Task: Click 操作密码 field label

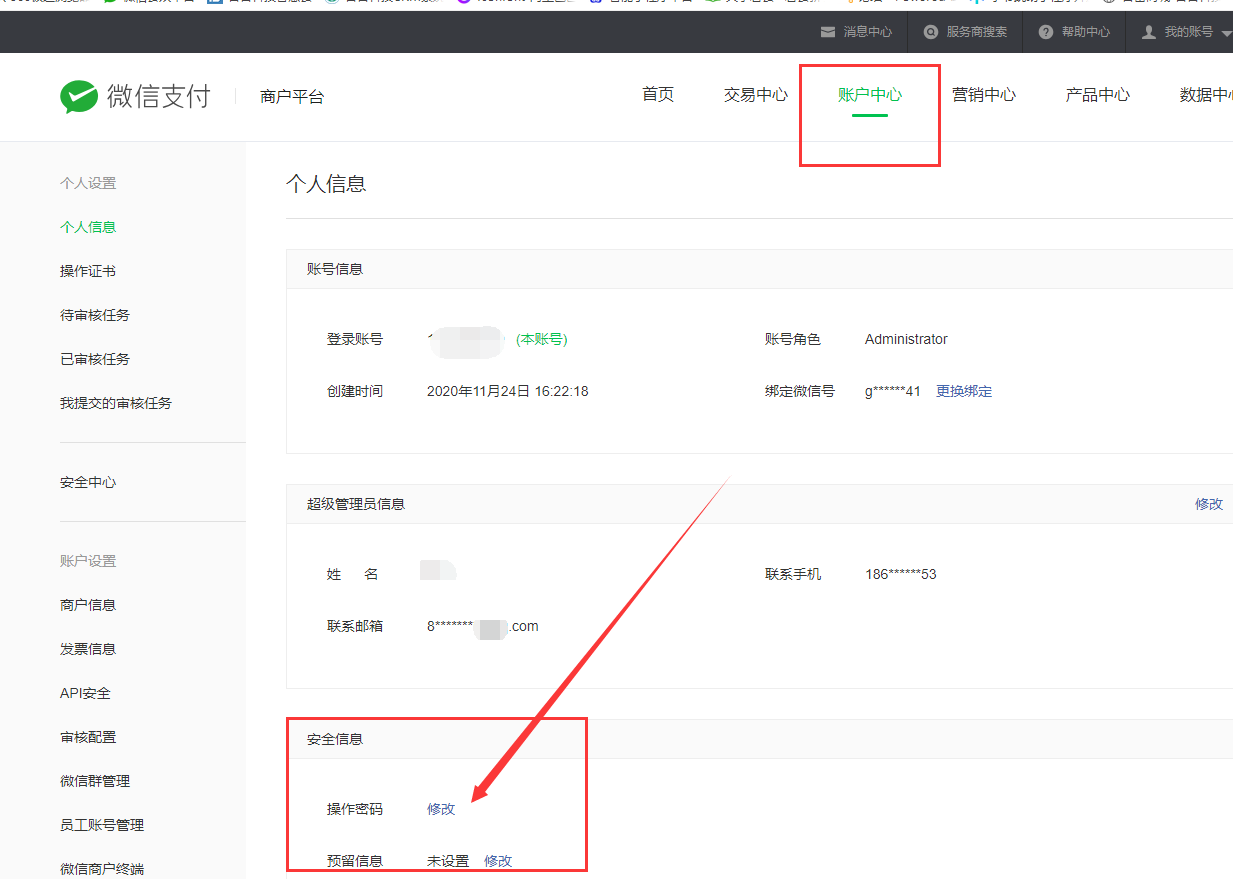Action: 355,809
